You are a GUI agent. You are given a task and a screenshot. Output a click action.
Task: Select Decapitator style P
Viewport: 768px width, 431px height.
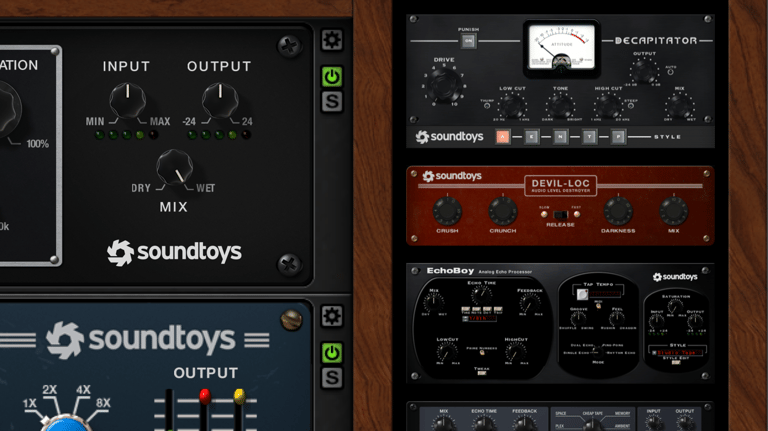coord(618,137)
